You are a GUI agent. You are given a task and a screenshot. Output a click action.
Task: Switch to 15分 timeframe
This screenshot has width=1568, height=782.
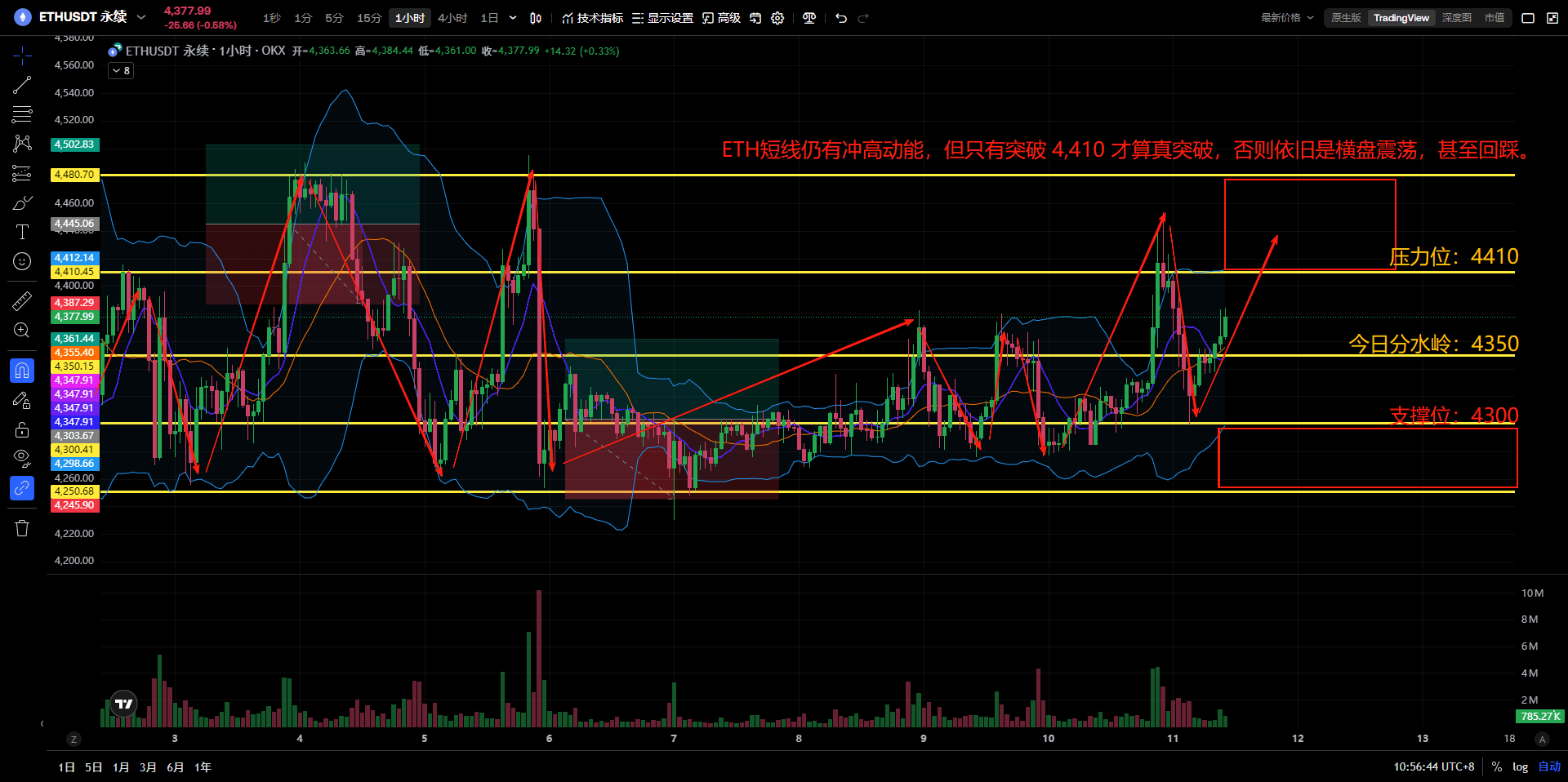[x=369, y=18]
